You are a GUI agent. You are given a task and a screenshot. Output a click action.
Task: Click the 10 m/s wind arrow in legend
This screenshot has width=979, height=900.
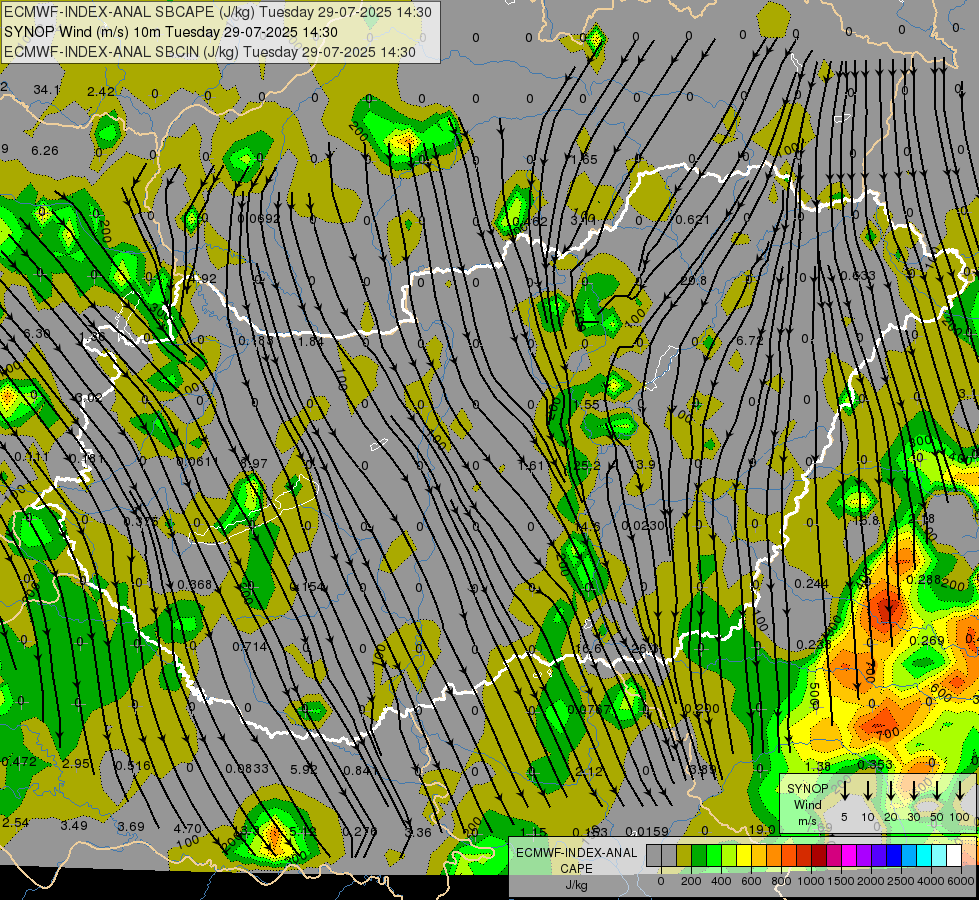868,790
